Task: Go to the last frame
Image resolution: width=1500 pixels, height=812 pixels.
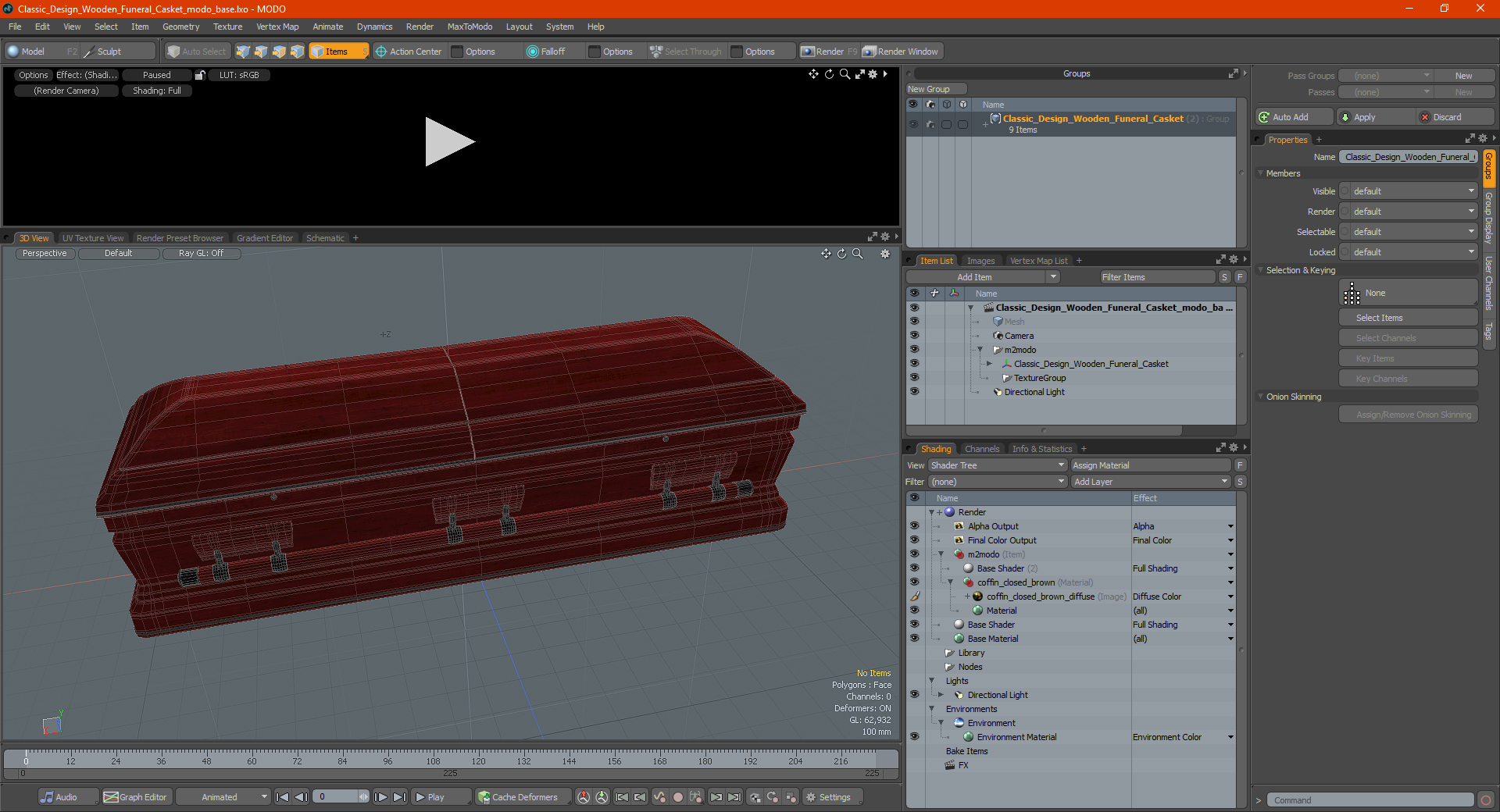Action: pyautogui.click(x=399, y=797)
